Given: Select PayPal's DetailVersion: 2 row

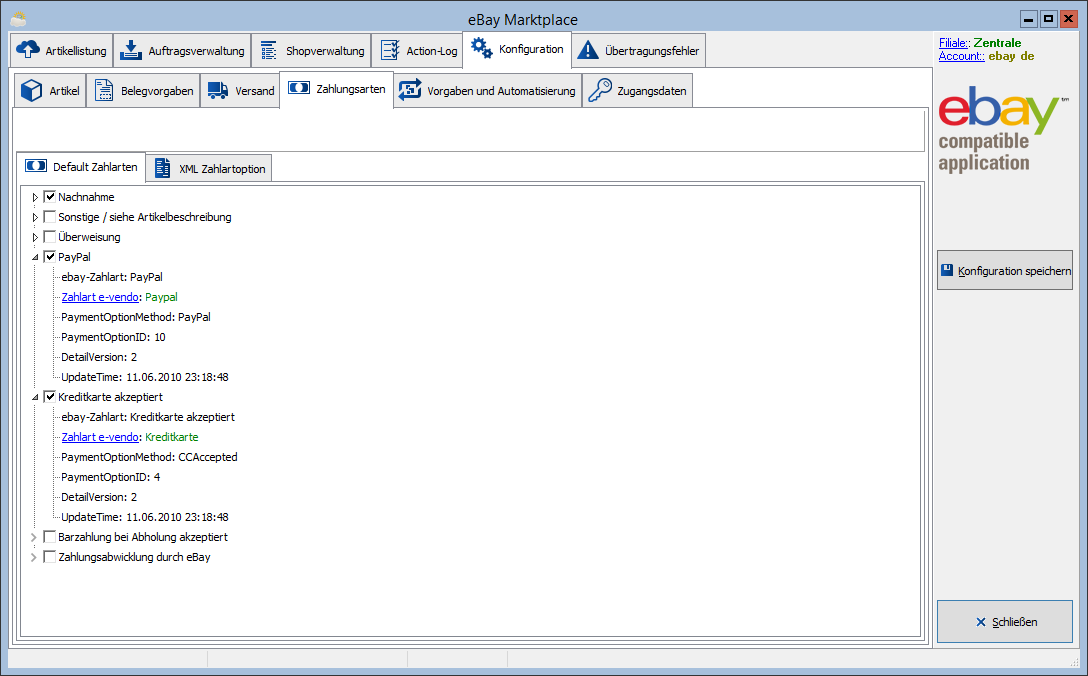Looking at the screenshot, I should (99, 357).
